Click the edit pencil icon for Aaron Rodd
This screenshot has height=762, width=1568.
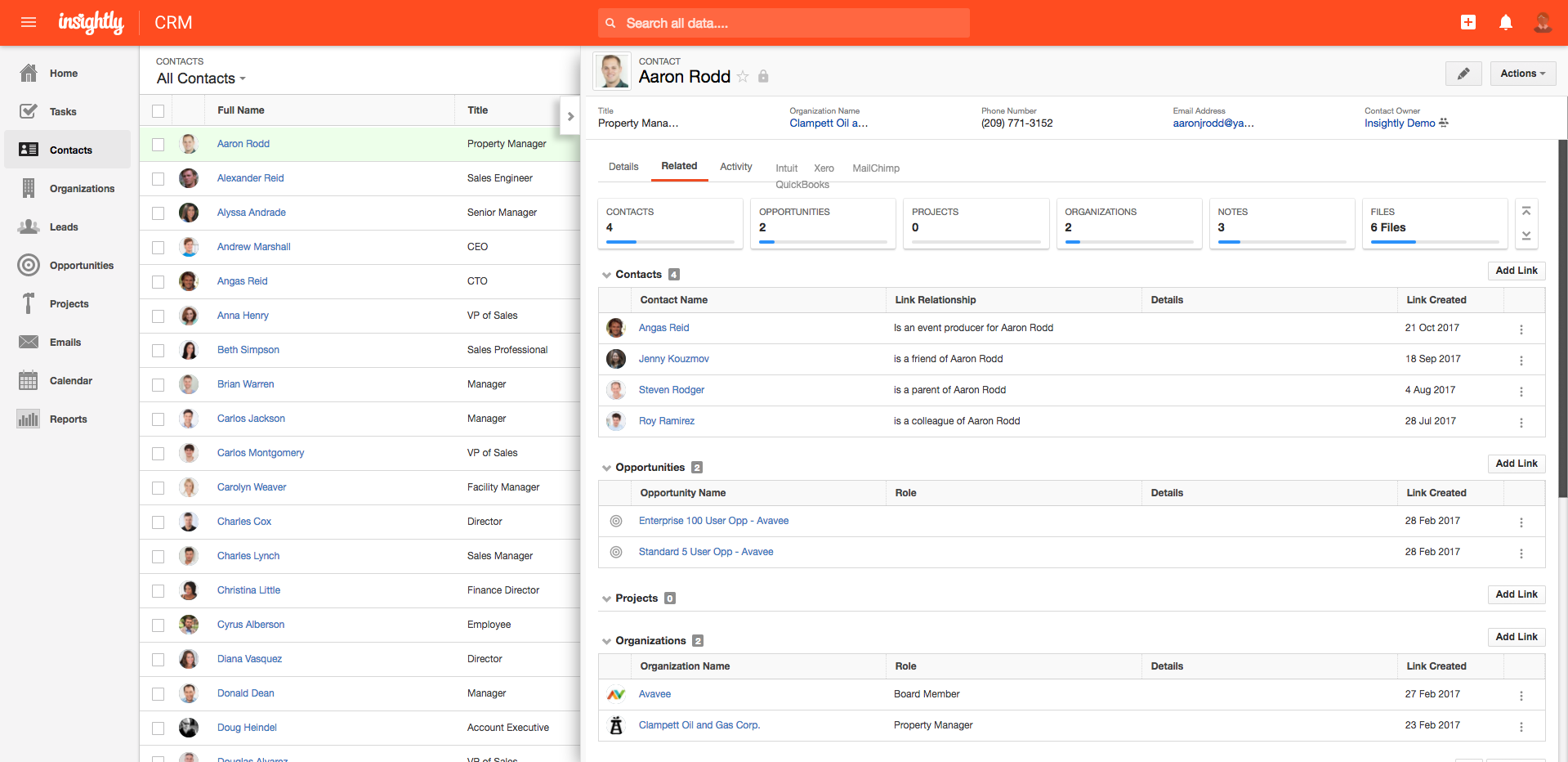(1463, 74)
